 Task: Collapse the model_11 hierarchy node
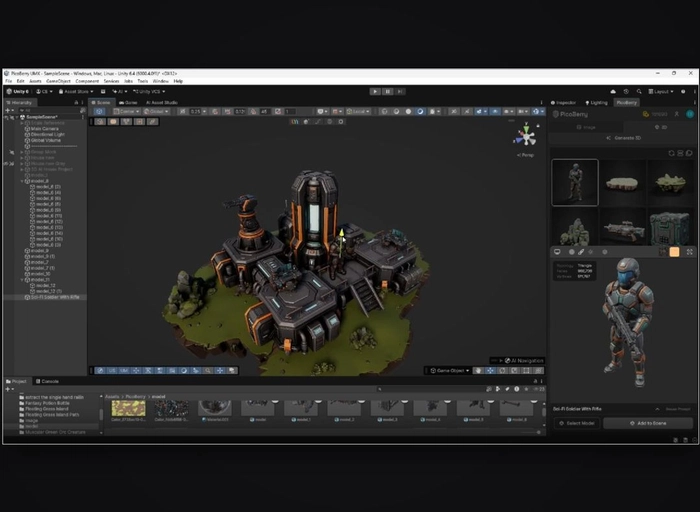tap(22, 279)
